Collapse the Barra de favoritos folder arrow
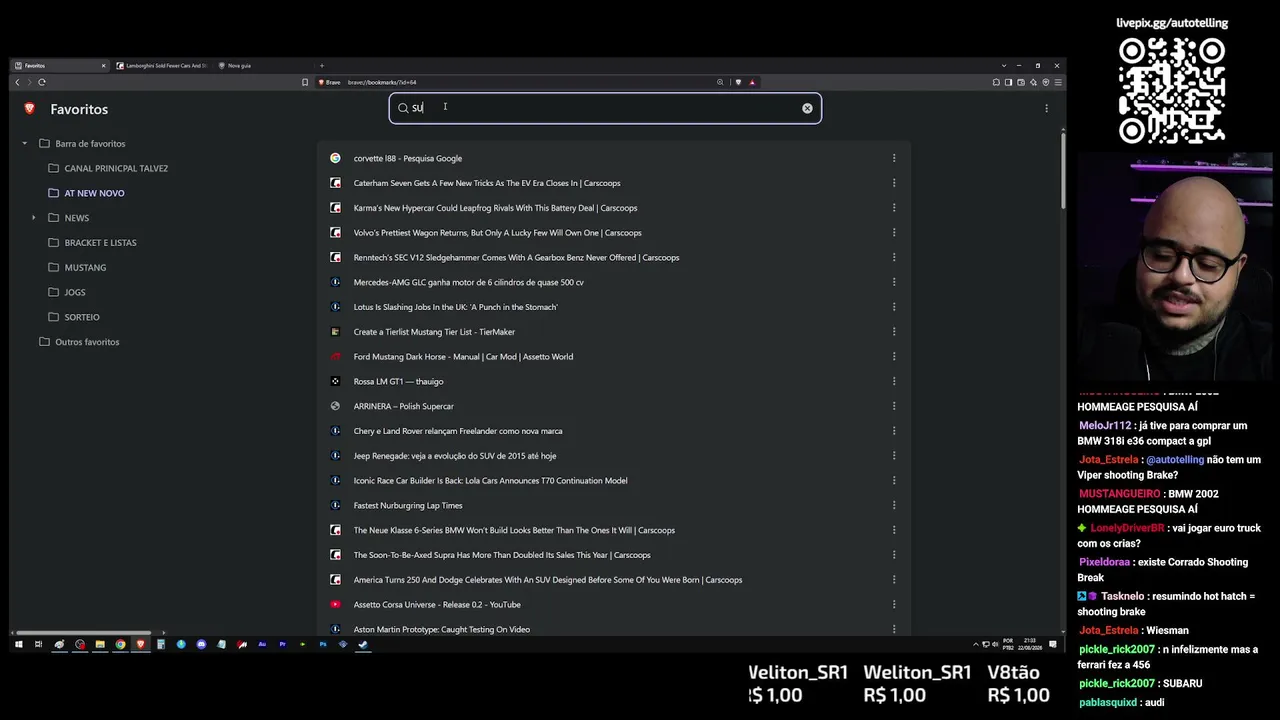 coord(25,144)
